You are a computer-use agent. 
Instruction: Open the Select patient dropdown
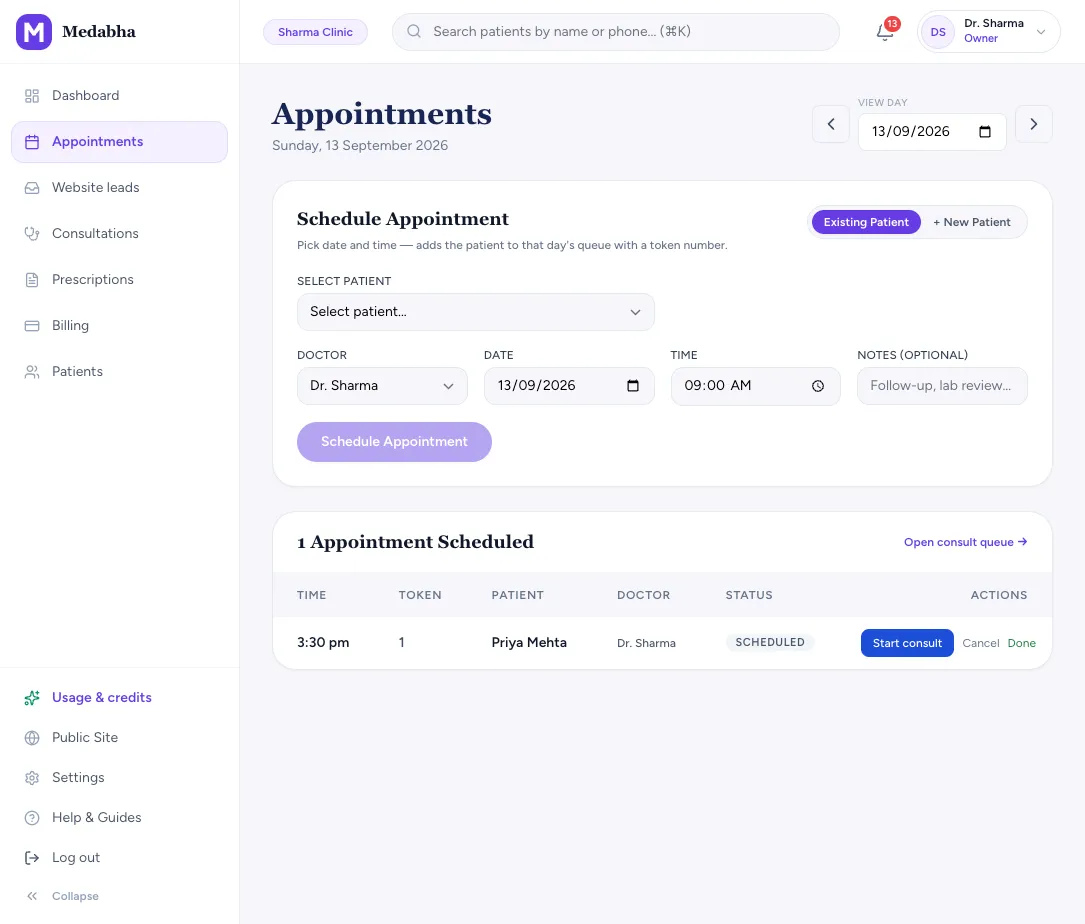[x=475, y=312]
